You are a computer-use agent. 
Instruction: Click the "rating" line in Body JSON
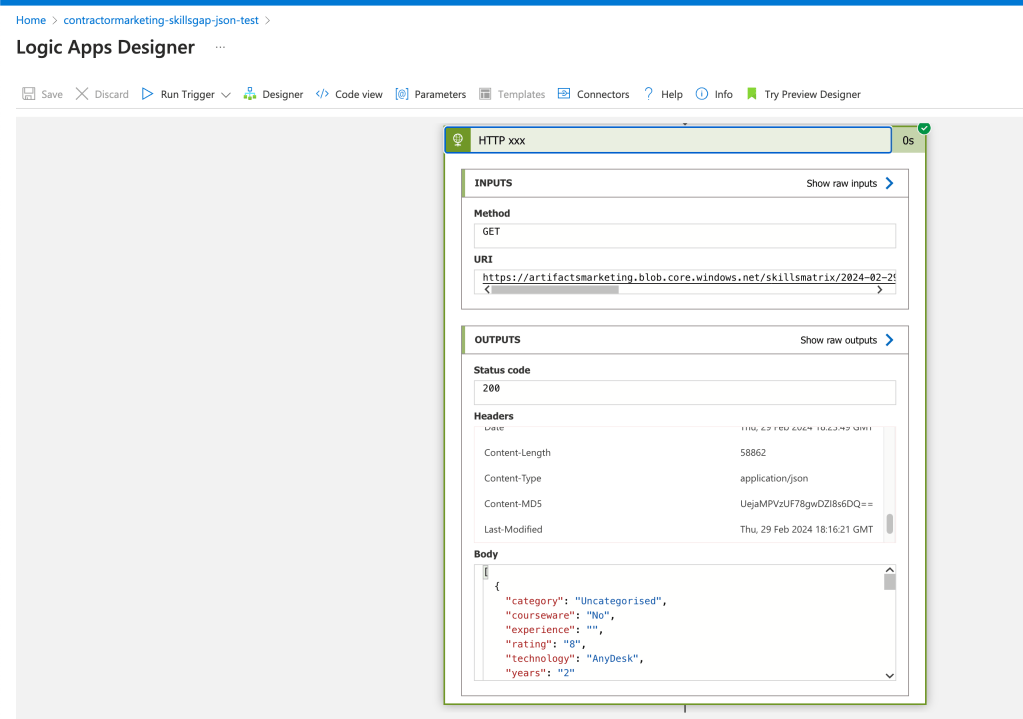click(545, 644)
